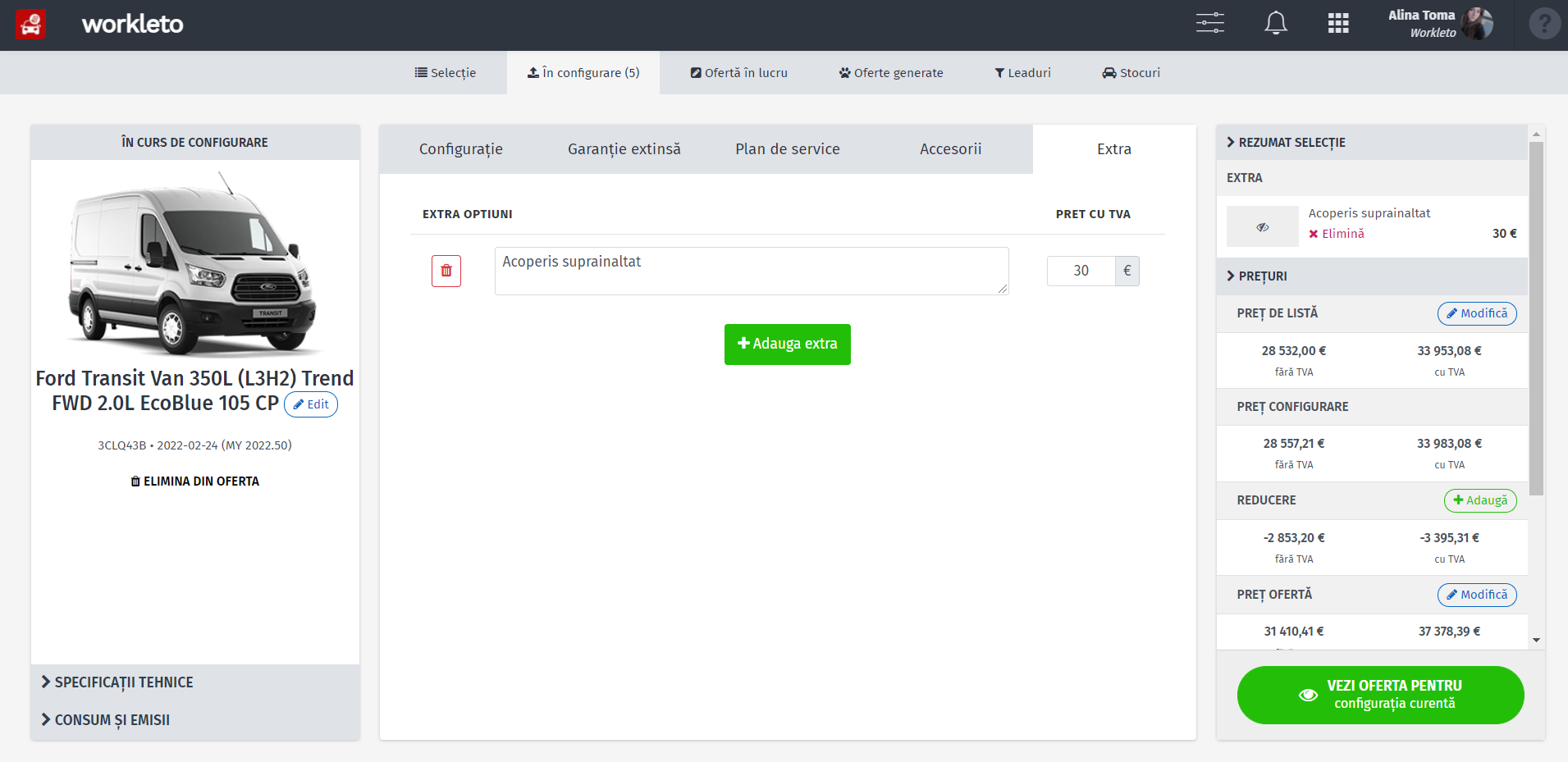The width and height of the screenshot is (1568, 762).
Task: Click the offer price 37 378,39 €
Action: tap(1450, 632)
